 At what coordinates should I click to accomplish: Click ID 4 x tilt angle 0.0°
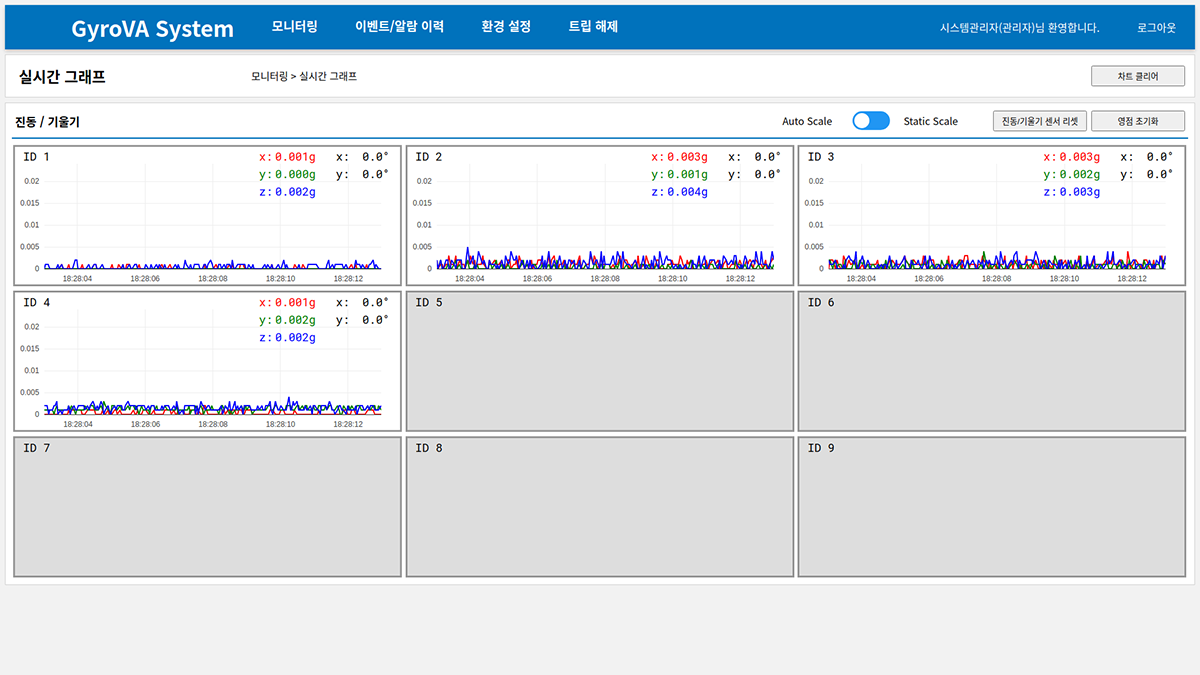(362, 302)
